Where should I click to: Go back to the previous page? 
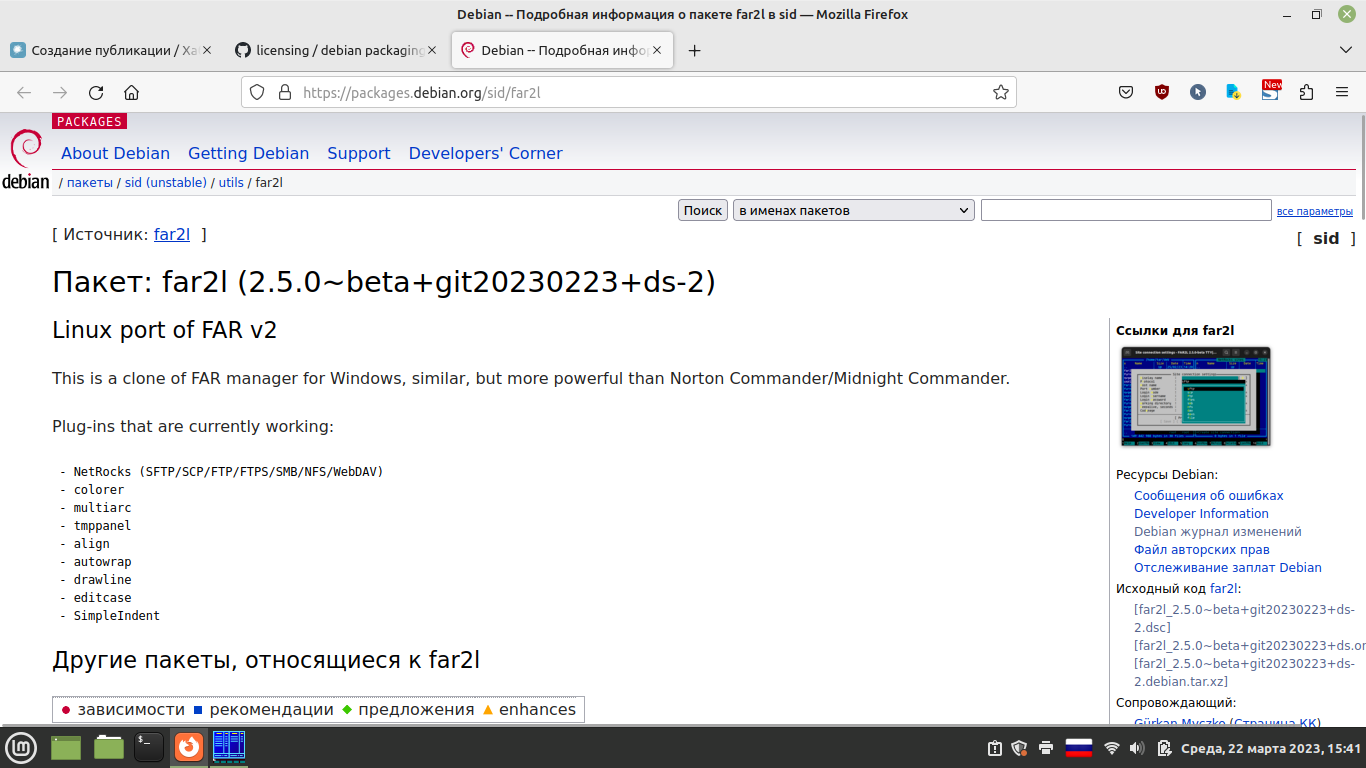(24, 92)
